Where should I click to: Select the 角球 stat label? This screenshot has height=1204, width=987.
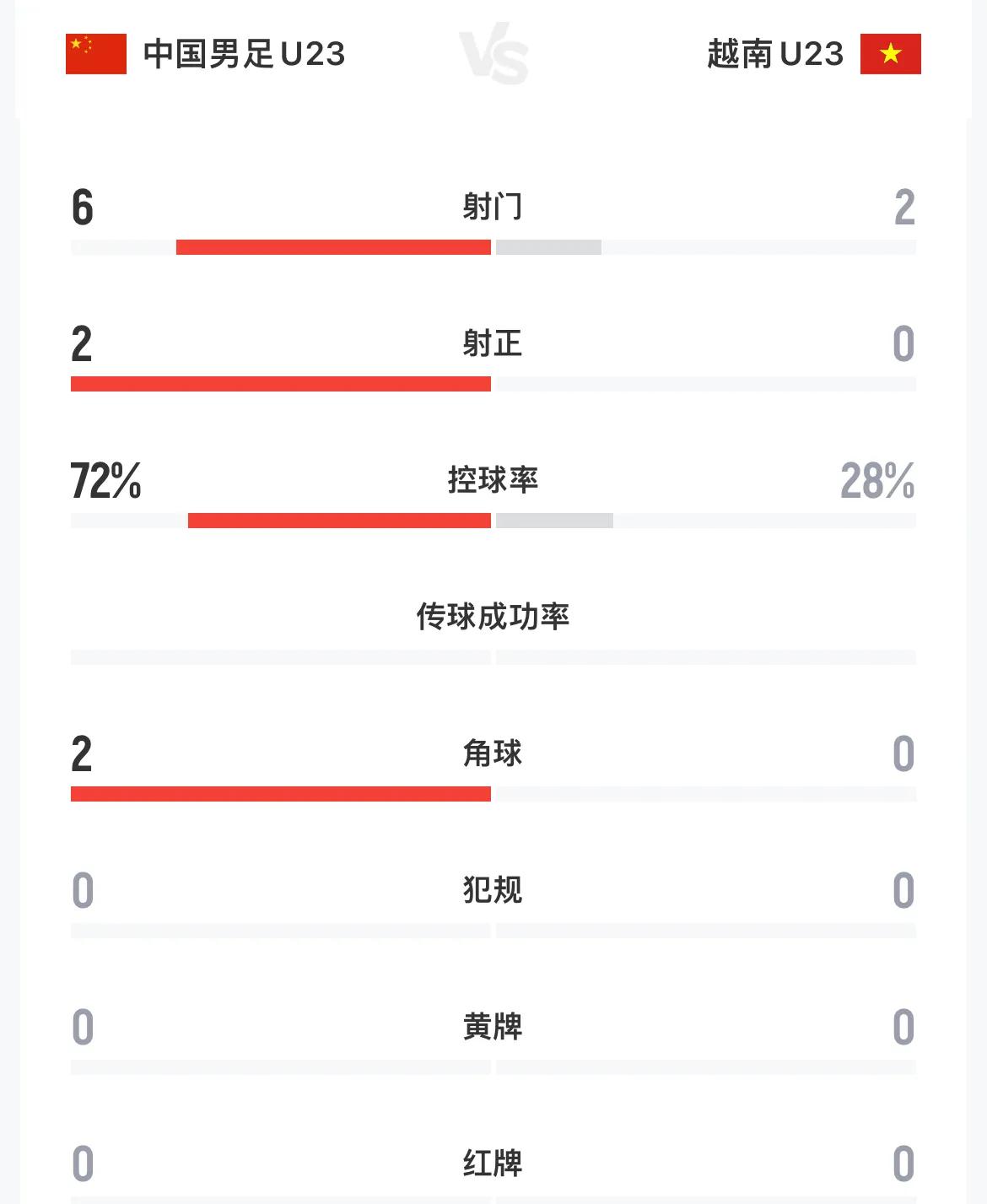click(493, 753)
